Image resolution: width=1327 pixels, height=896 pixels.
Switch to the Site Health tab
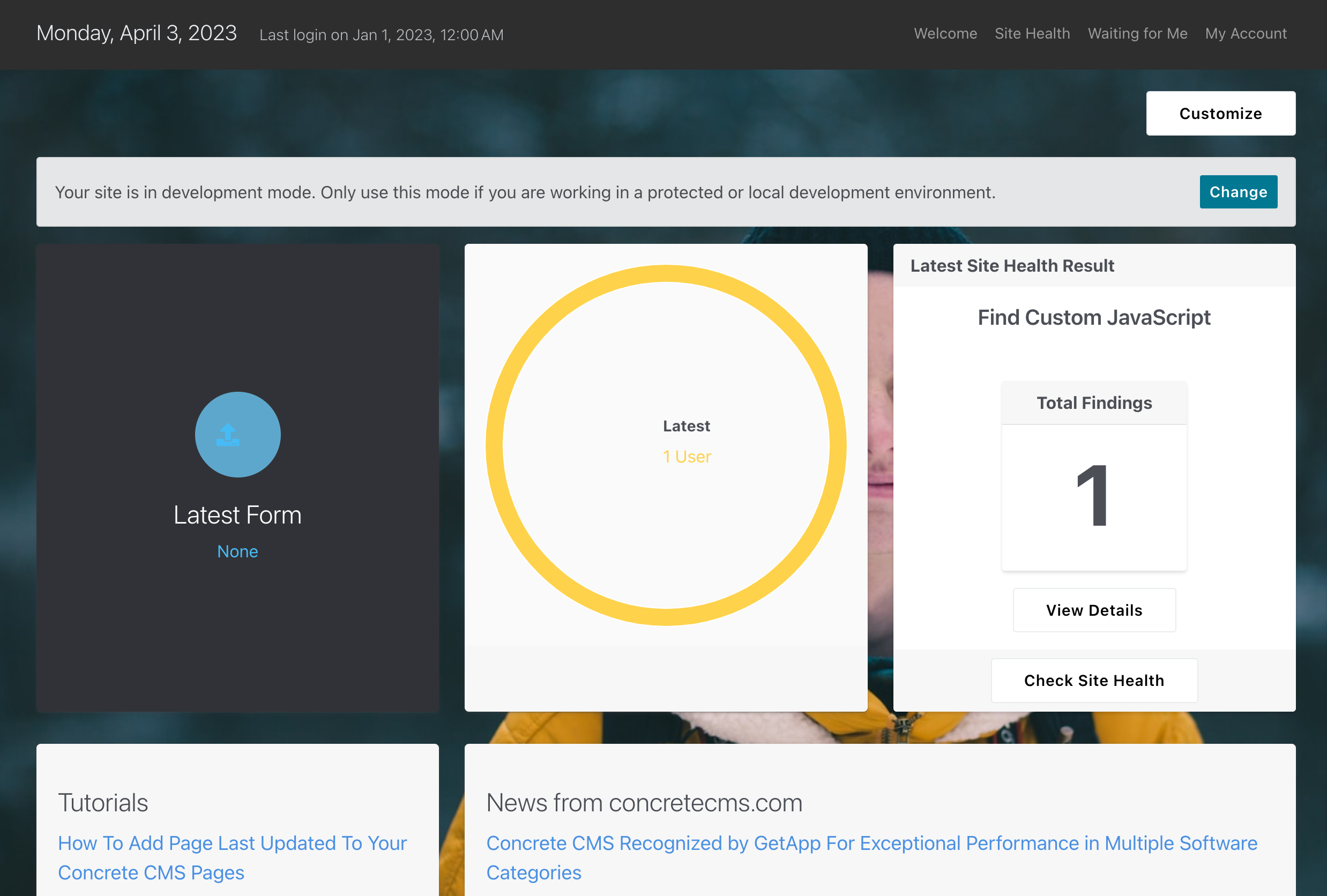(1032, 34)
